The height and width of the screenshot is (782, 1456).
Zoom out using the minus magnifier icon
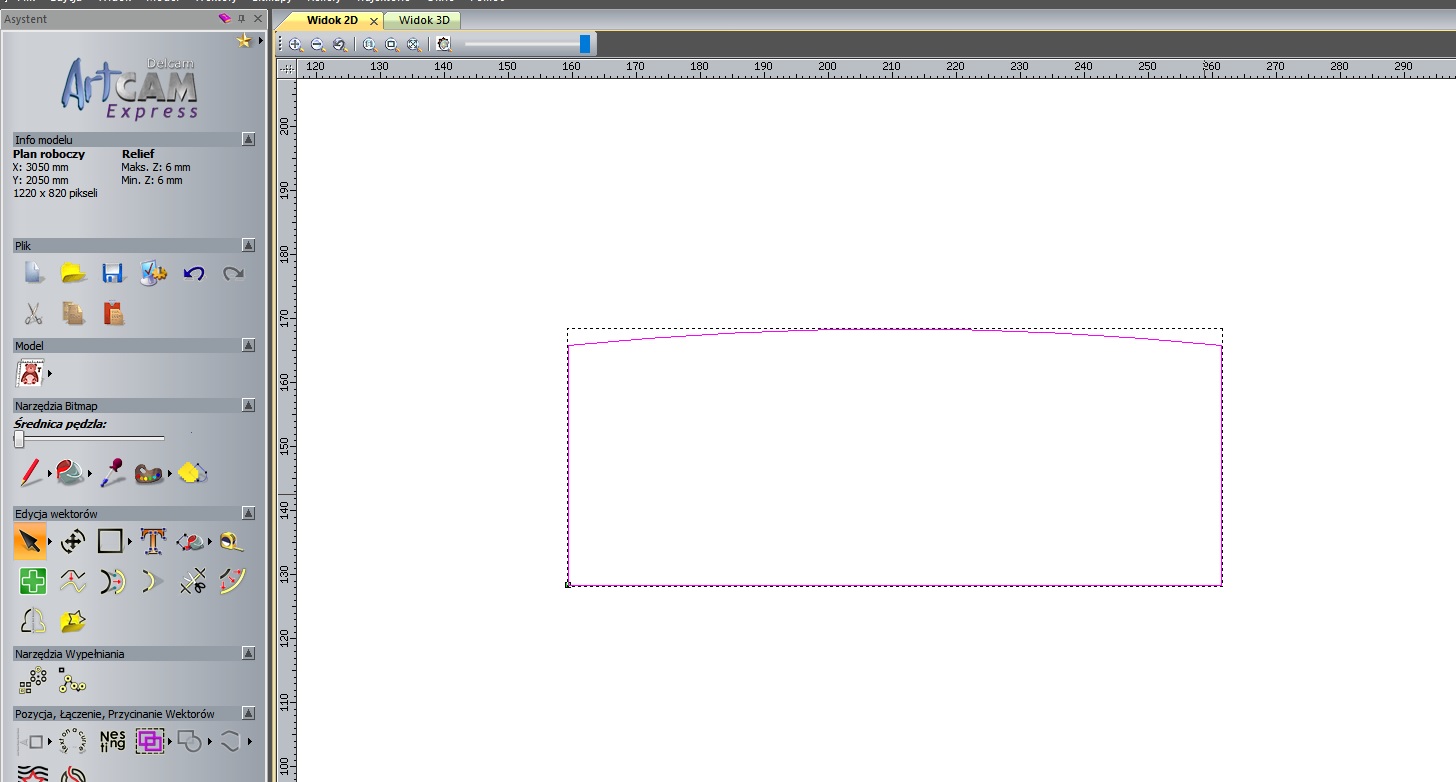pos(318,44)
